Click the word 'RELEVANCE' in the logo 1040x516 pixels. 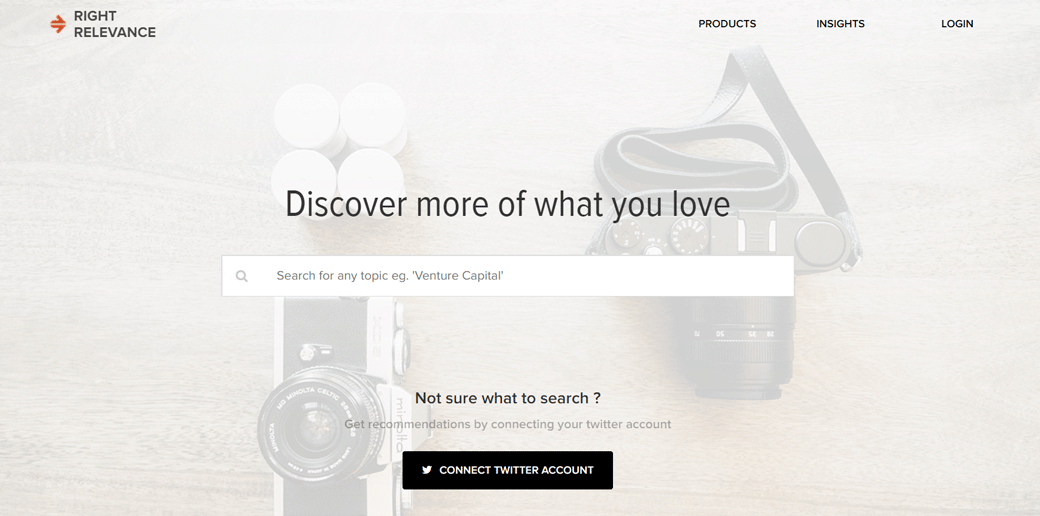tap(115, 32)
